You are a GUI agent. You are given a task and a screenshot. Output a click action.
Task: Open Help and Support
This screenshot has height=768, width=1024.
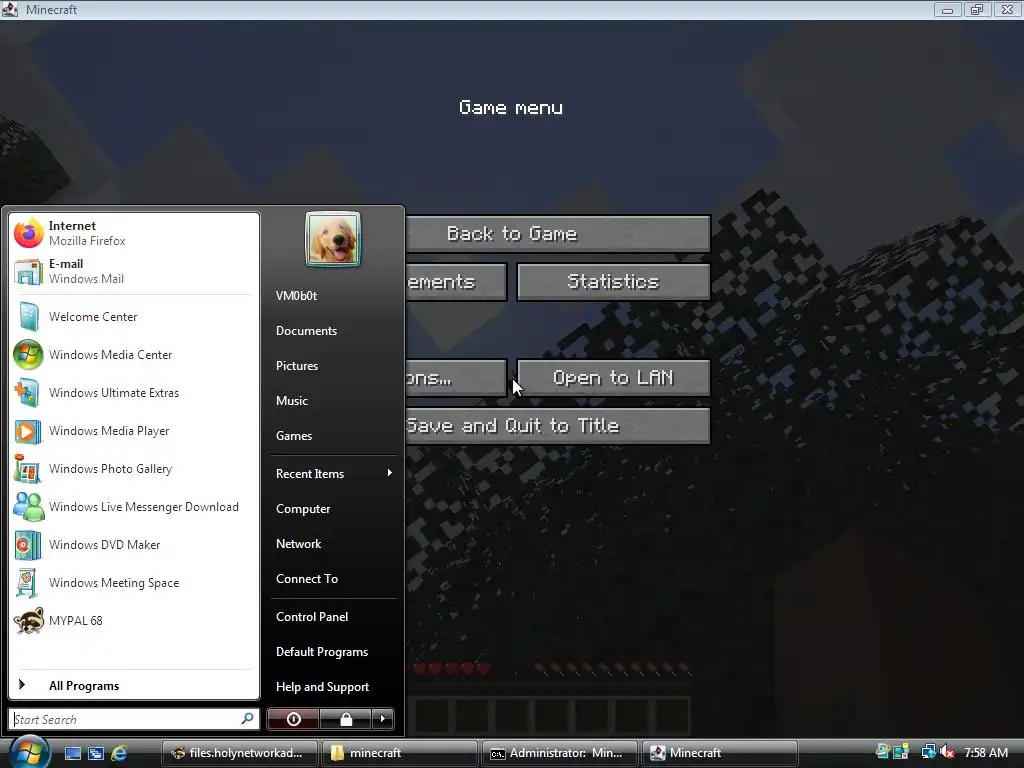(x=332, y=686)
